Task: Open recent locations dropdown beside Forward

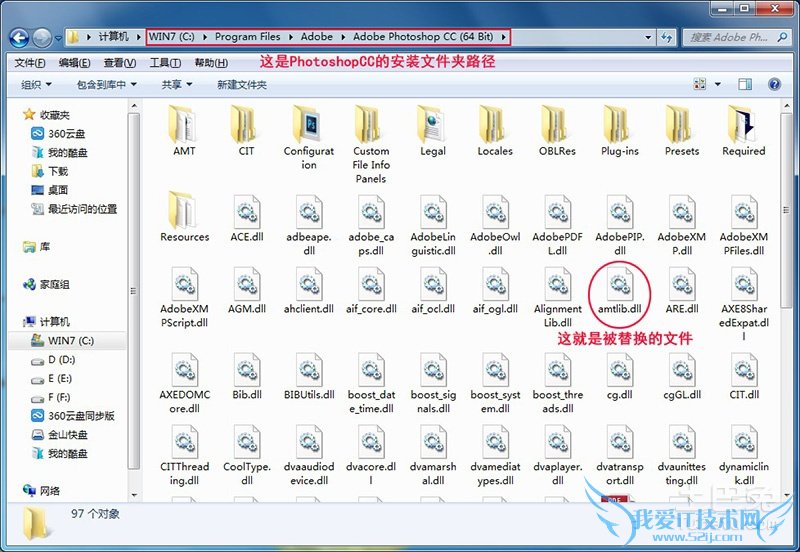Action: pos(58,38)
